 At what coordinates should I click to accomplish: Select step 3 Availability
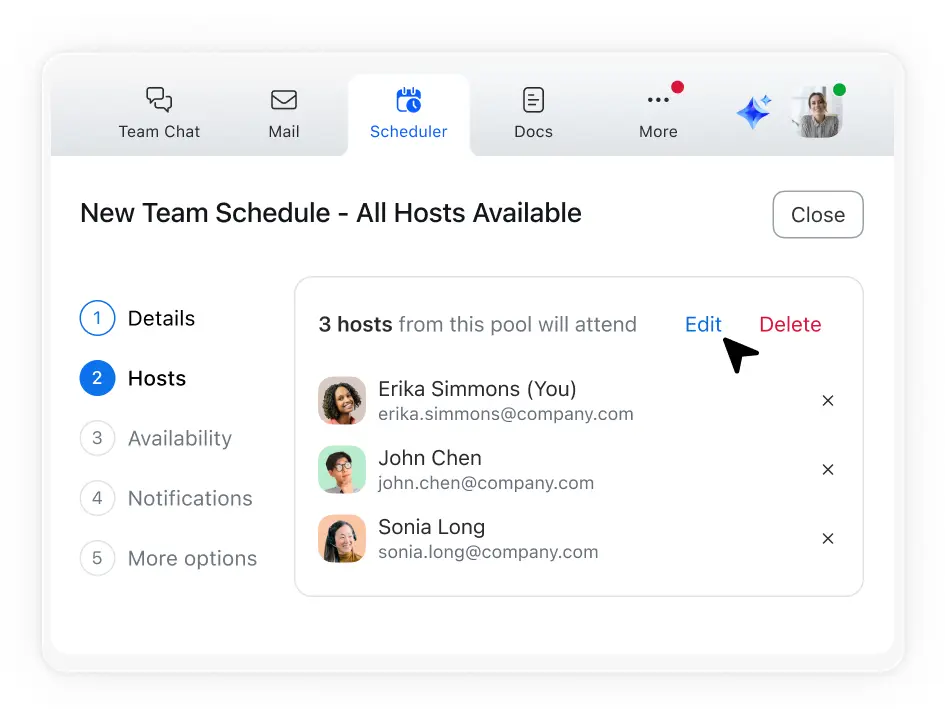(x=180, y=438)
